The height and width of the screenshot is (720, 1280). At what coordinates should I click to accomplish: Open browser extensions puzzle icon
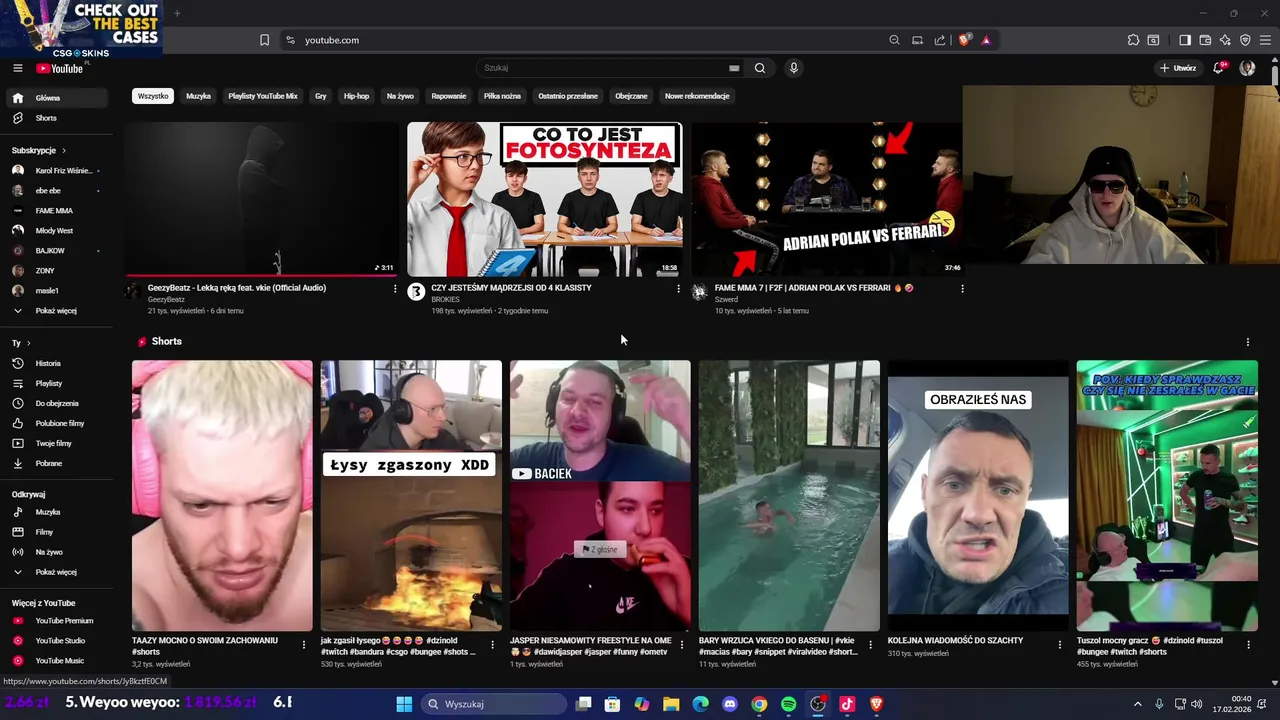[1133, 40]
